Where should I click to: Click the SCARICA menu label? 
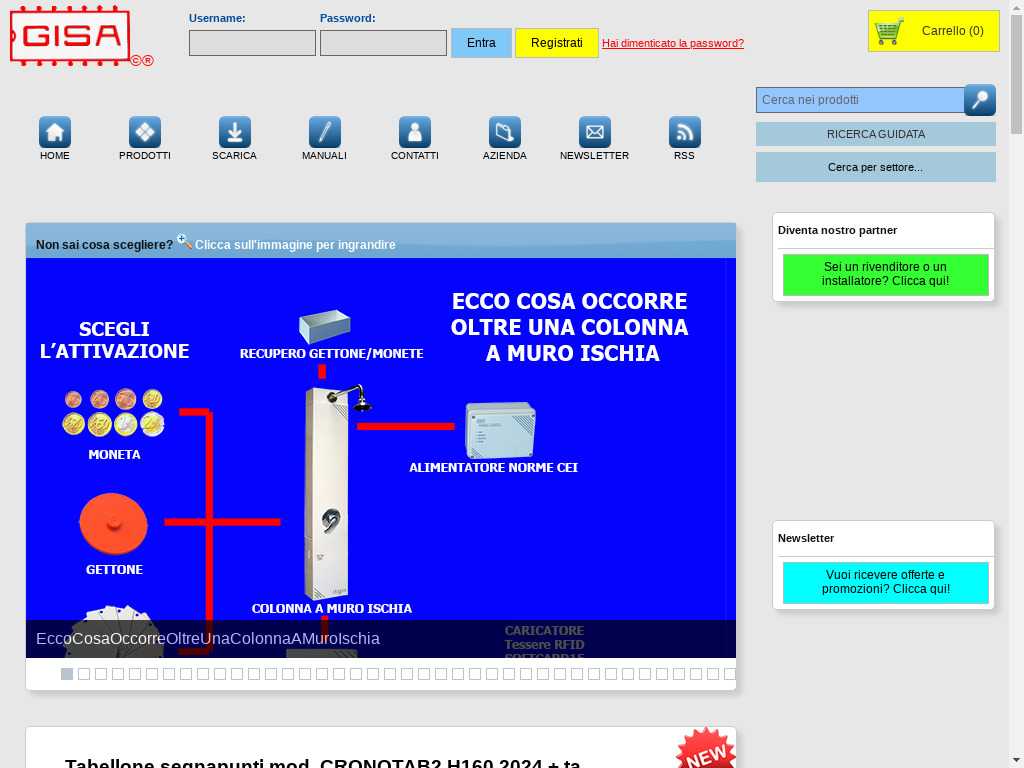234,155
